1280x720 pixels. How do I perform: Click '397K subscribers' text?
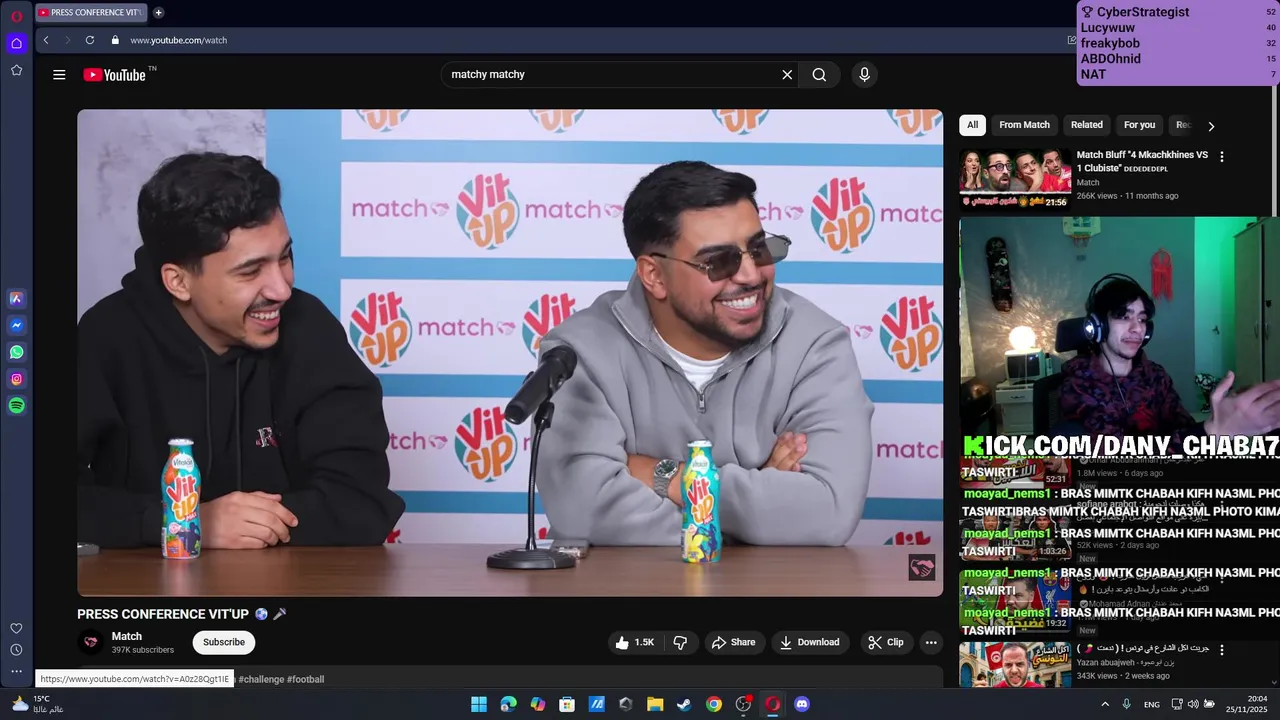143,650
